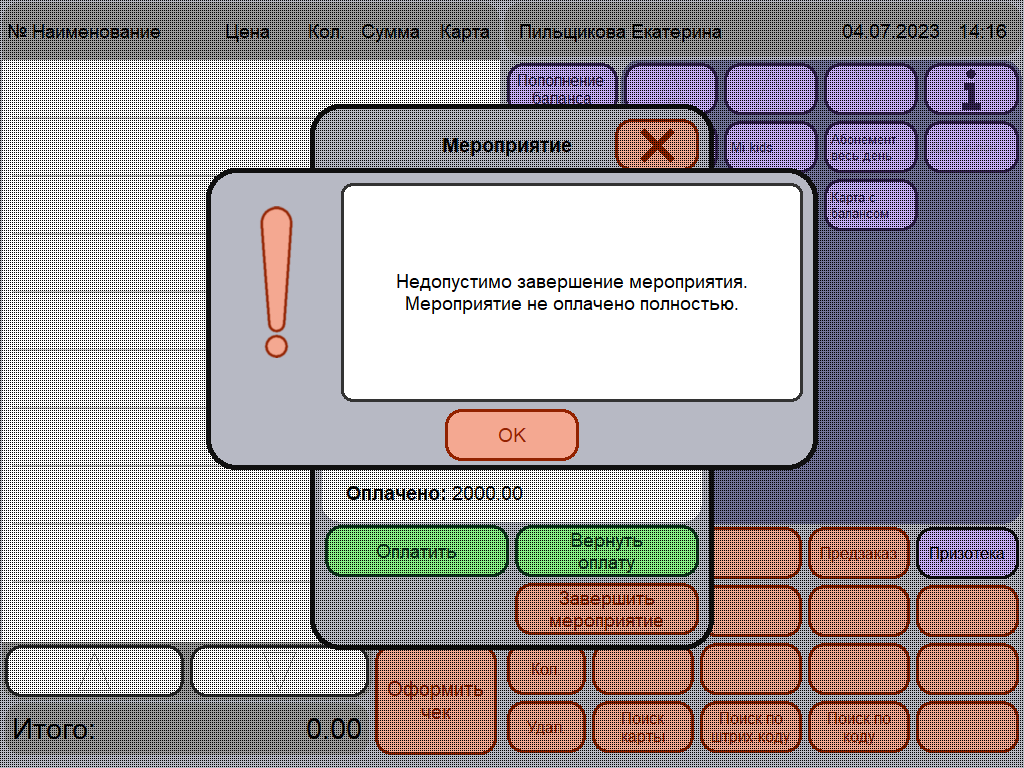Open the Предзаказ button
This screenshot has height=768, width=1024.
858,553
